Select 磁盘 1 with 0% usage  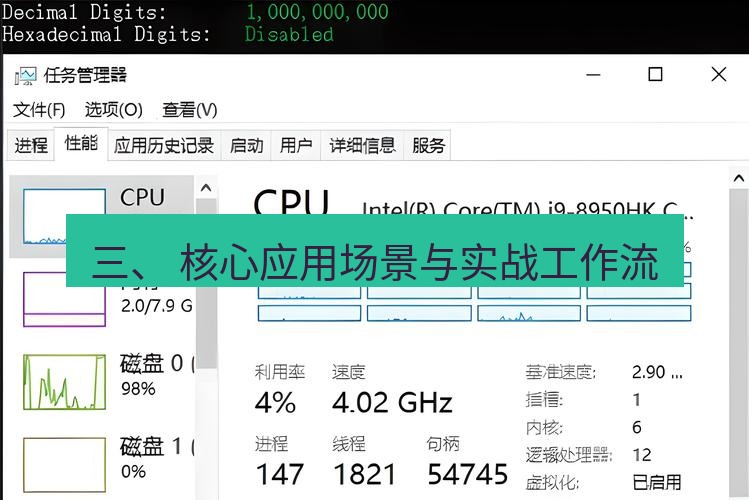point(107,464)
